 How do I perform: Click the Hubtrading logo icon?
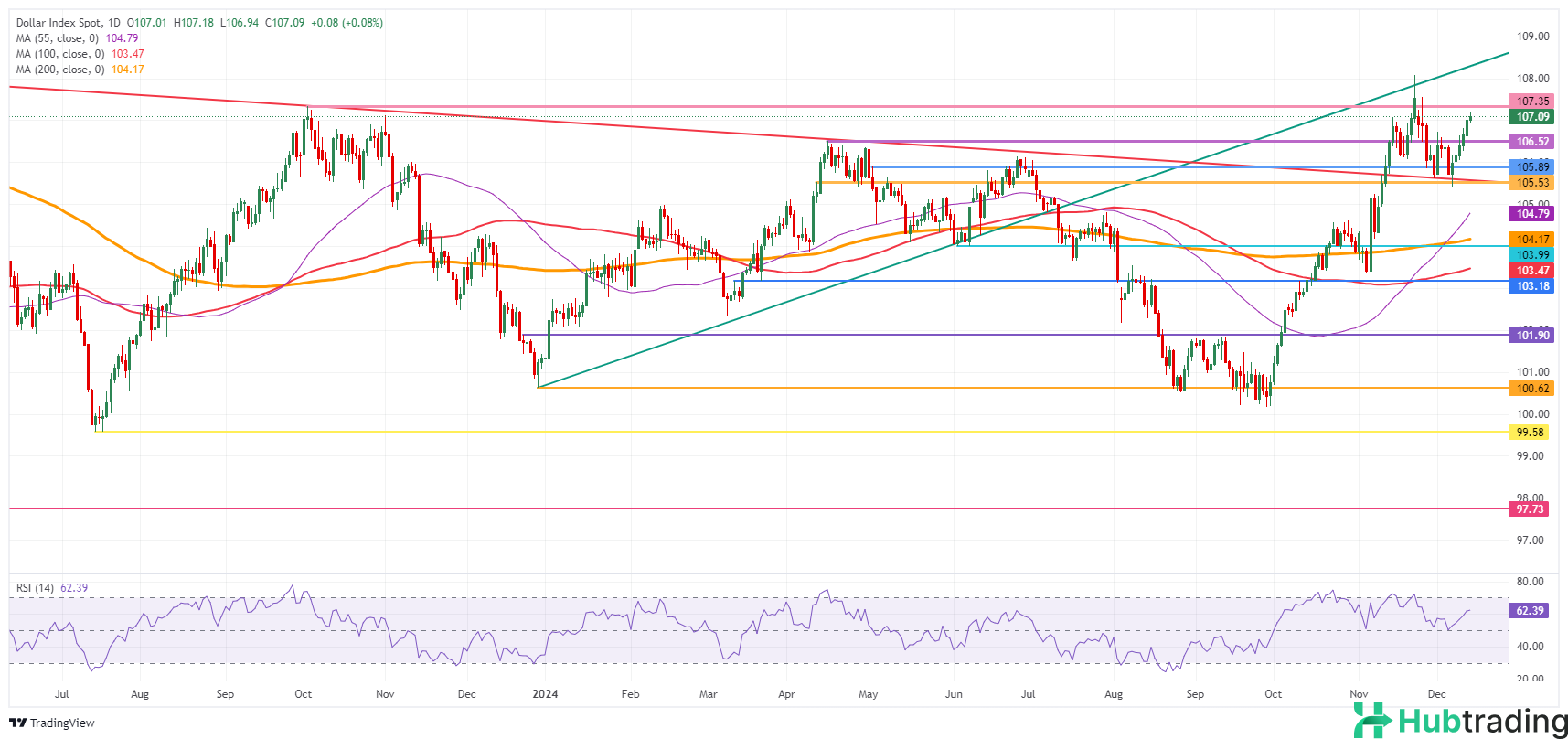pos(1371,721)
